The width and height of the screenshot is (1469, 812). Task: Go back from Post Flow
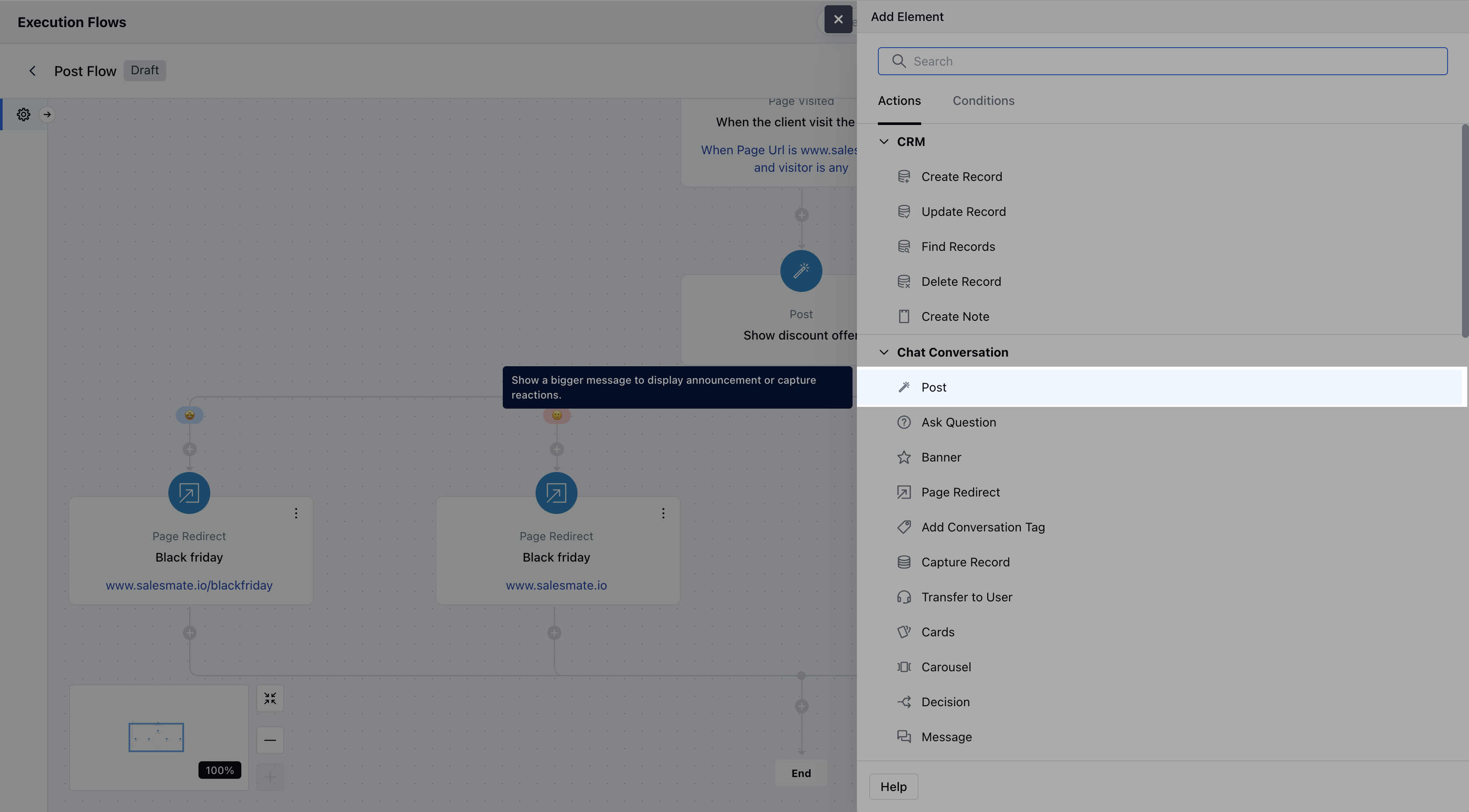tap(32, 71)
